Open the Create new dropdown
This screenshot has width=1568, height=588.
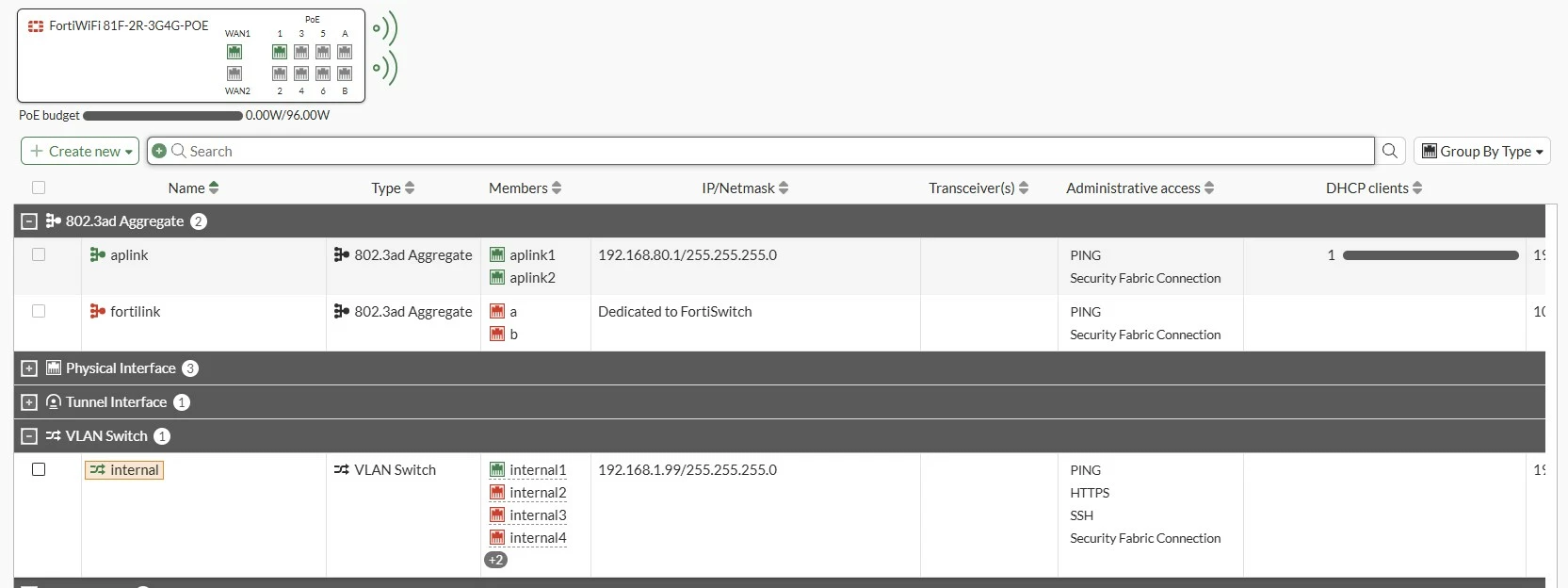click(x=80, y=151)
